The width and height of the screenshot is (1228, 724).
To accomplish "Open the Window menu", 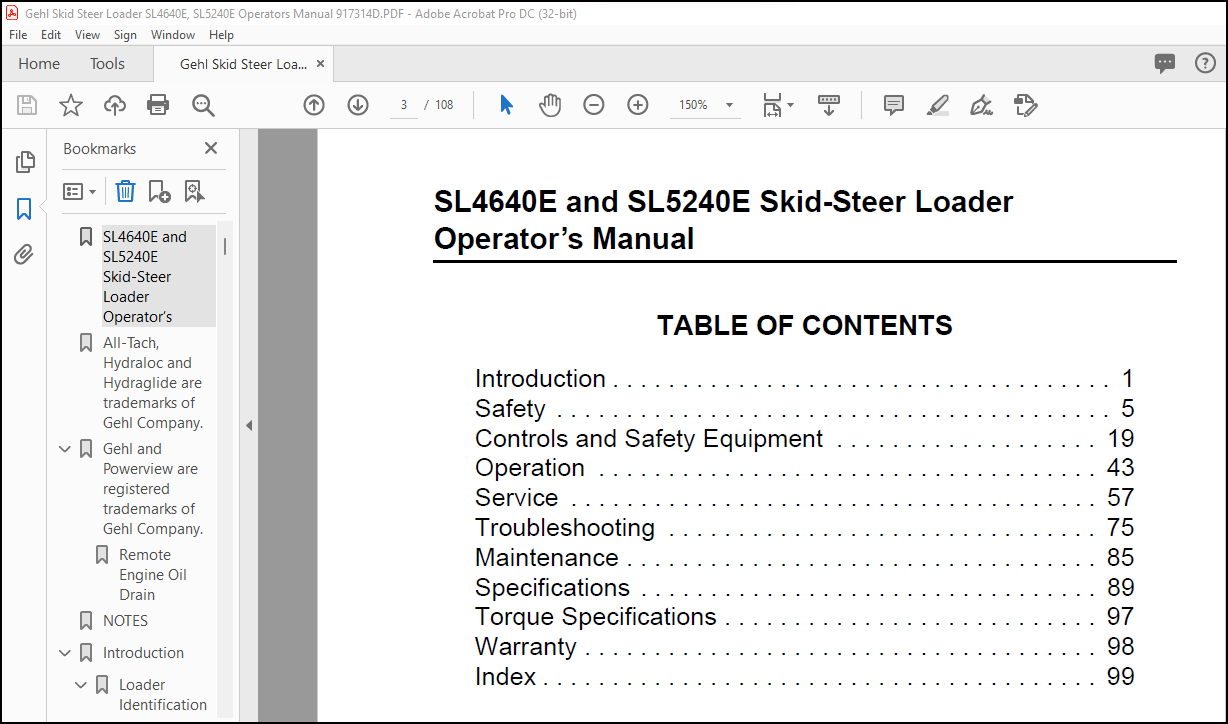I will [x=173, y=34].
